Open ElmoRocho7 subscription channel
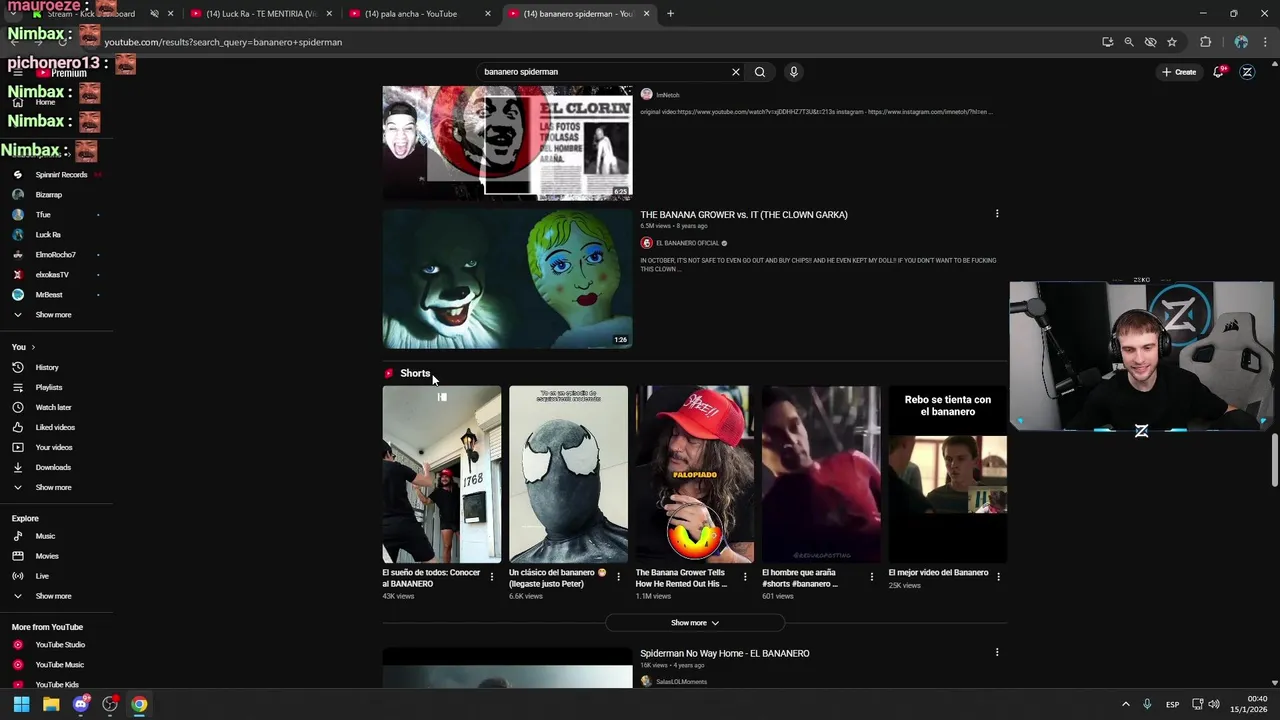The height and width of the screenshot is (720, 1280). click(55, 255)
